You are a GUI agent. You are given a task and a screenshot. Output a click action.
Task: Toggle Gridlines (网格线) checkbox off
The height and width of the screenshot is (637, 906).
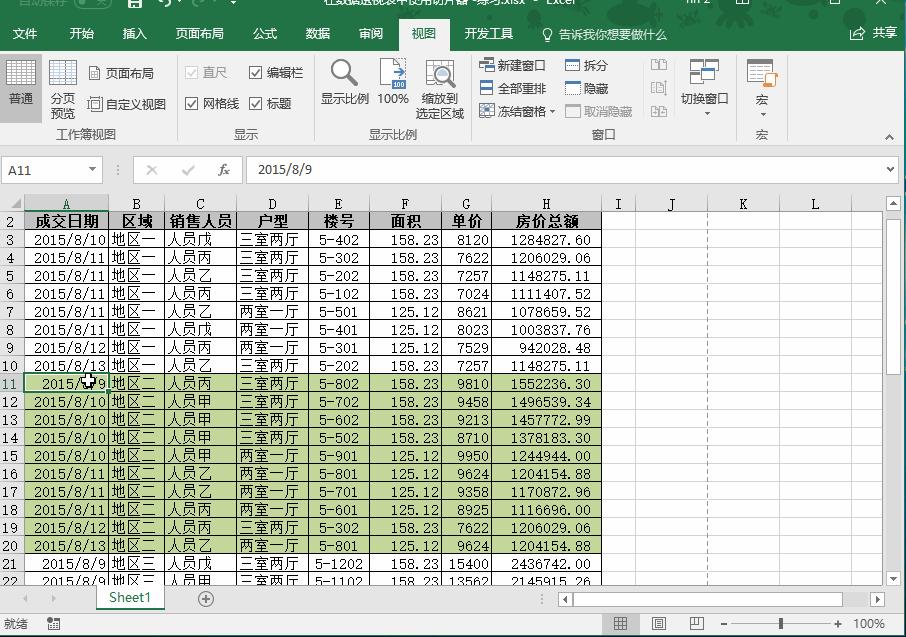point(193,104)
